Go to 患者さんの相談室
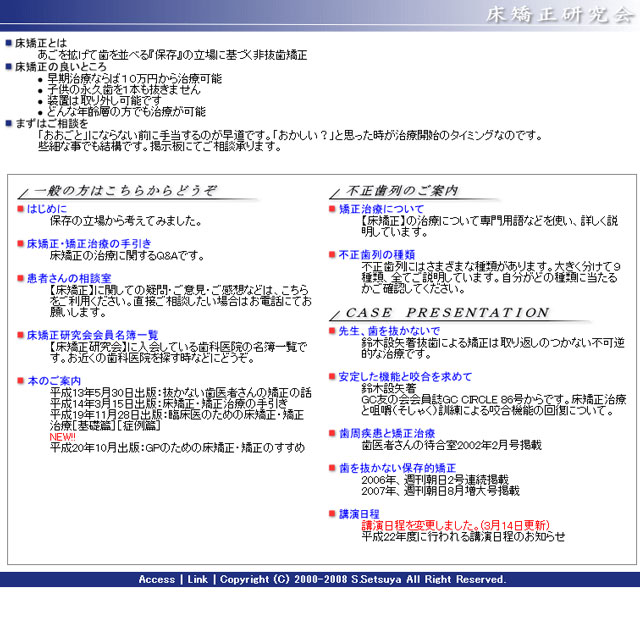 click(68, 278)
